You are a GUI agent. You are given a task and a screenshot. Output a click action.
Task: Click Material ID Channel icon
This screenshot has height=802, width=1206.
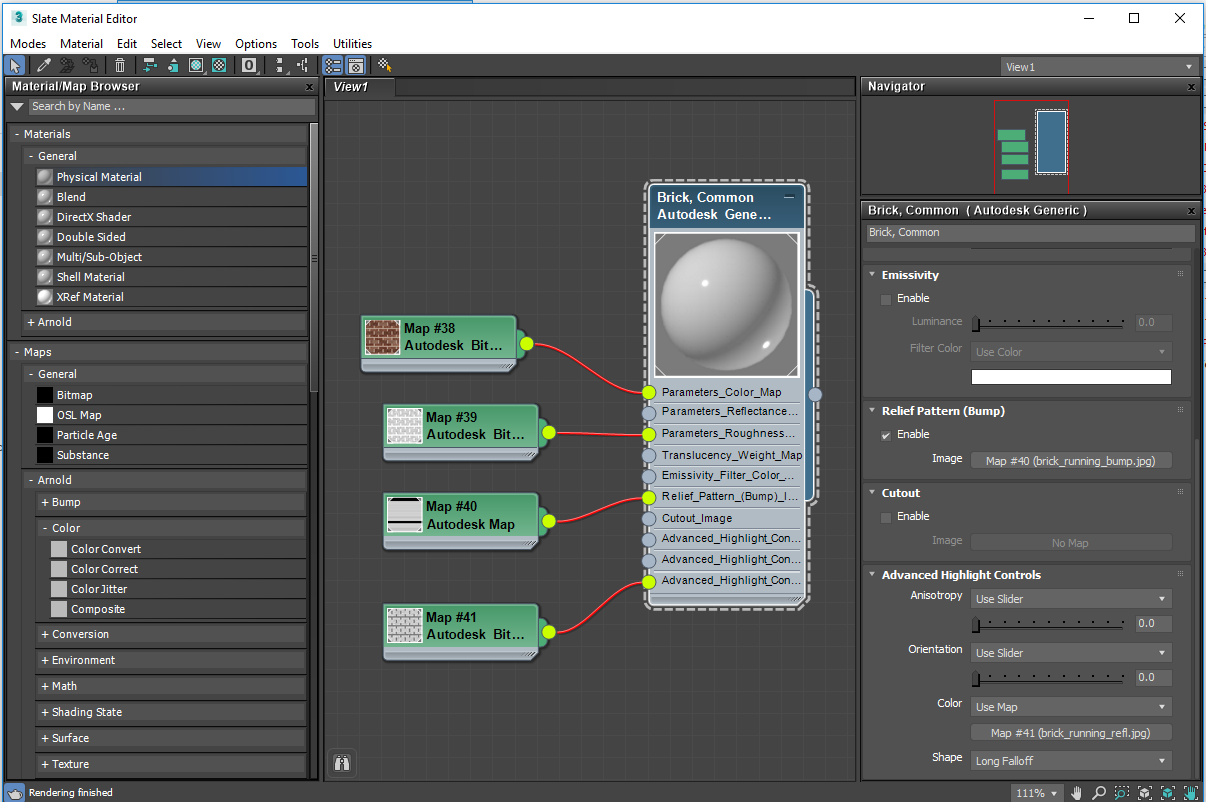249,66
